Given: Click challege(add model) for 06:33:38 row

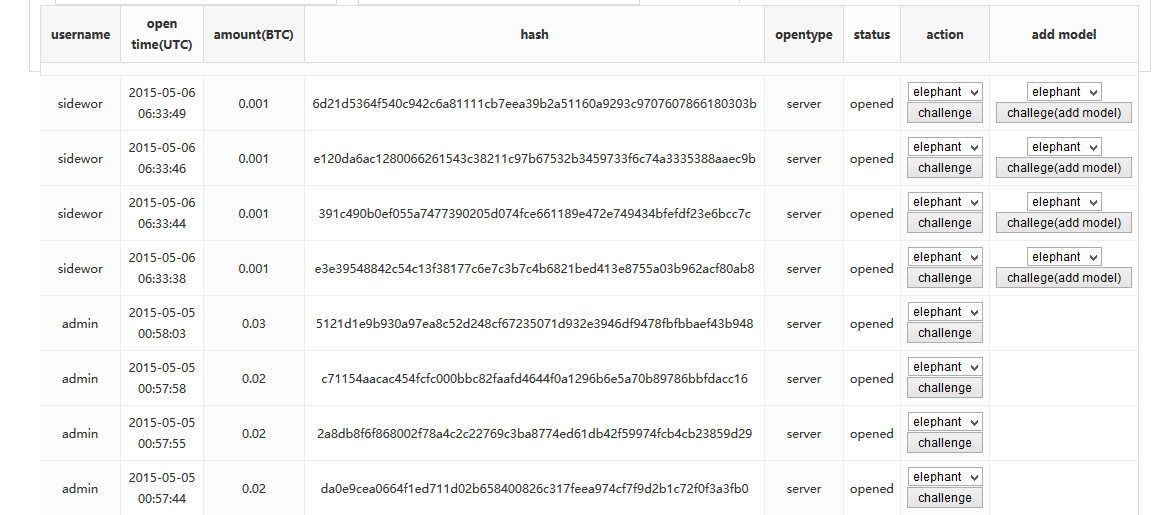Looking at the screenshot, I should click(1064, 278).
